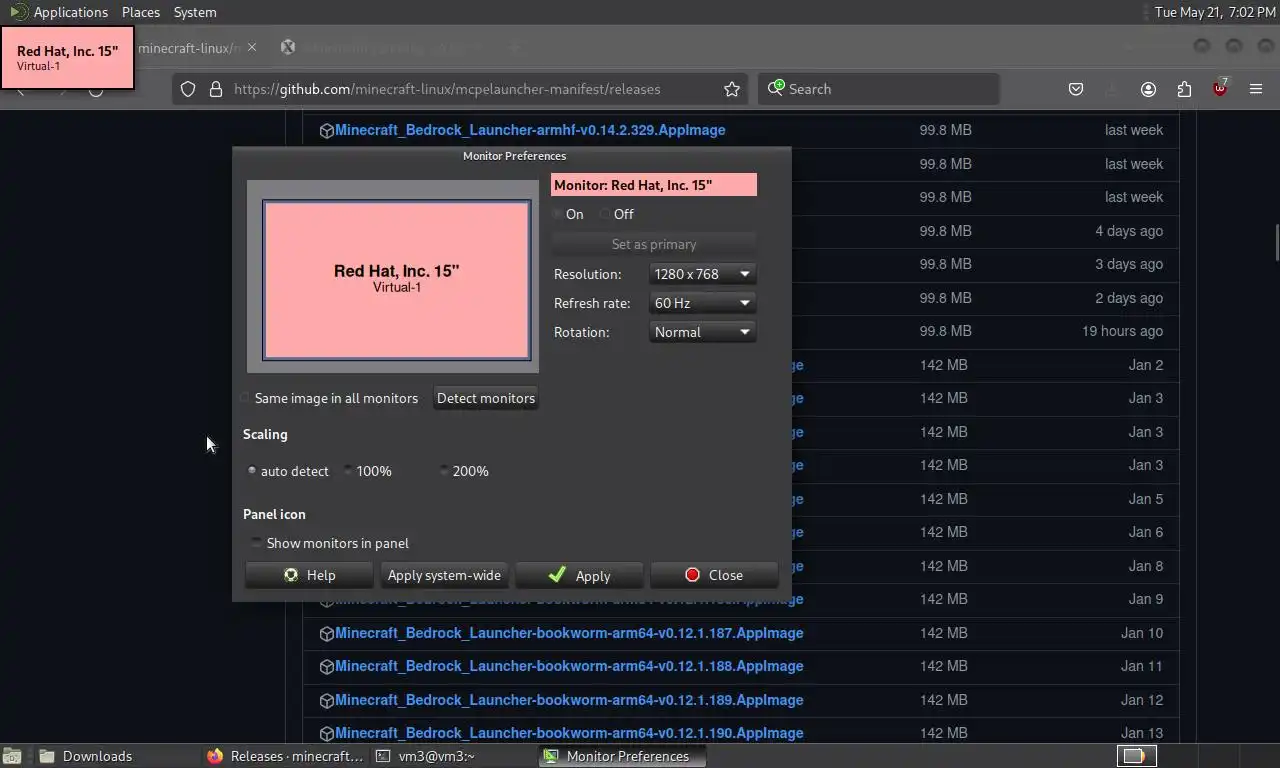Click Apply system-wide button
This screenshot has width=1280, height=768.
click(444, 575)
